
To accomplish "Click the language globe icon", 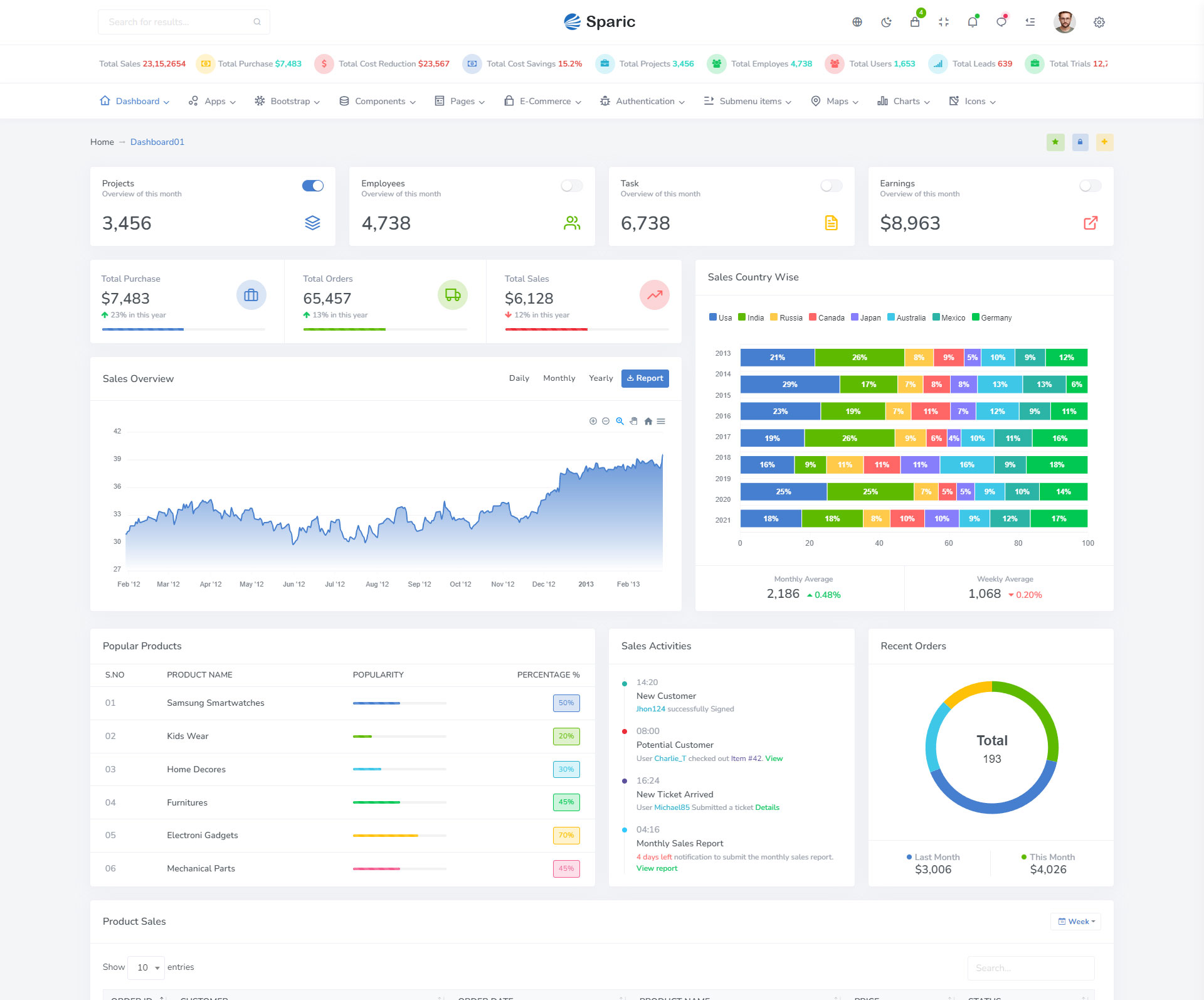I will pyautogui.click(x=857, y=22).
